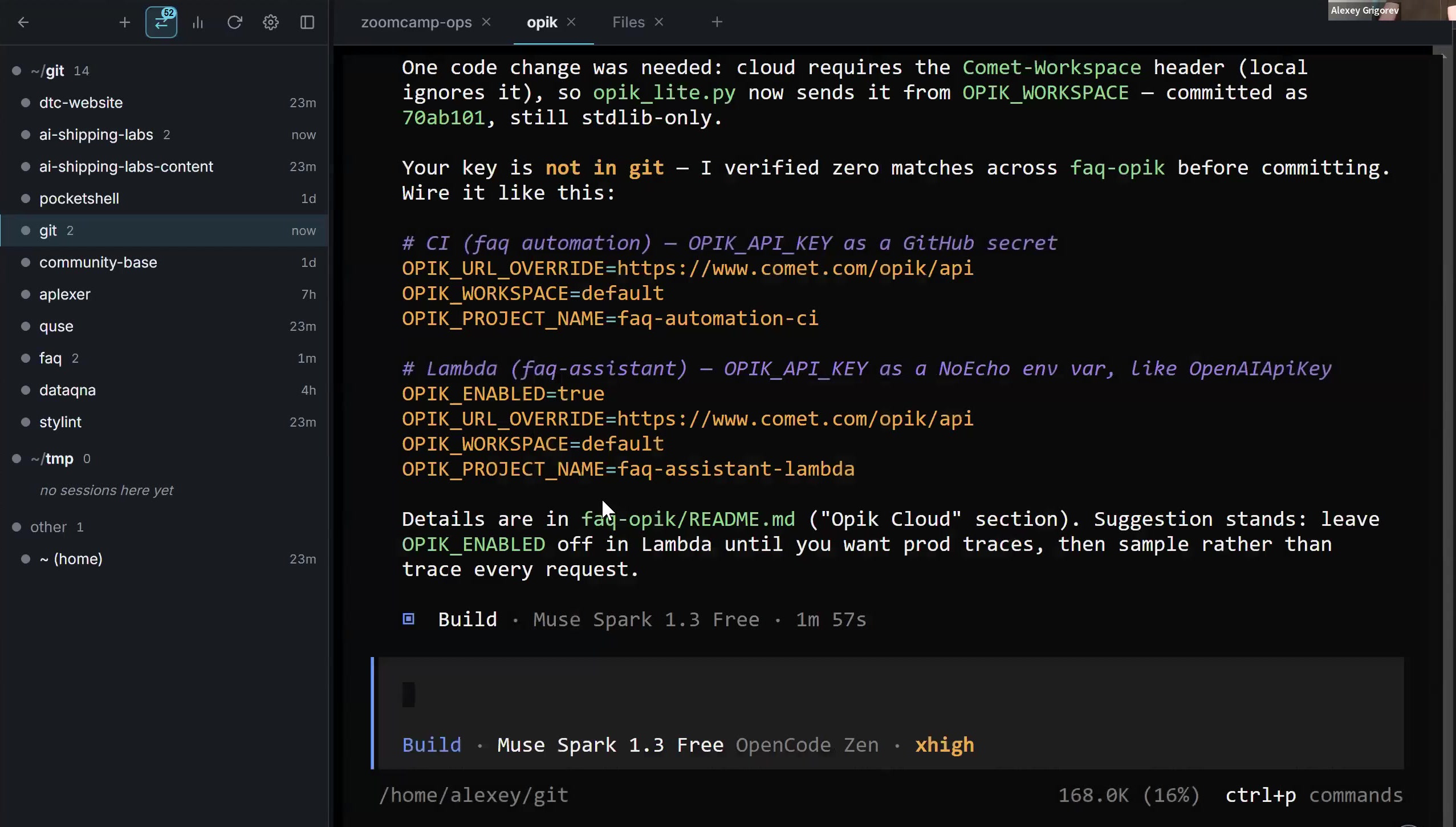Image resolution: width=1456 pixels, height=827 pixels.
Task: Click the back arrow icon
Action: pos(23,22)
